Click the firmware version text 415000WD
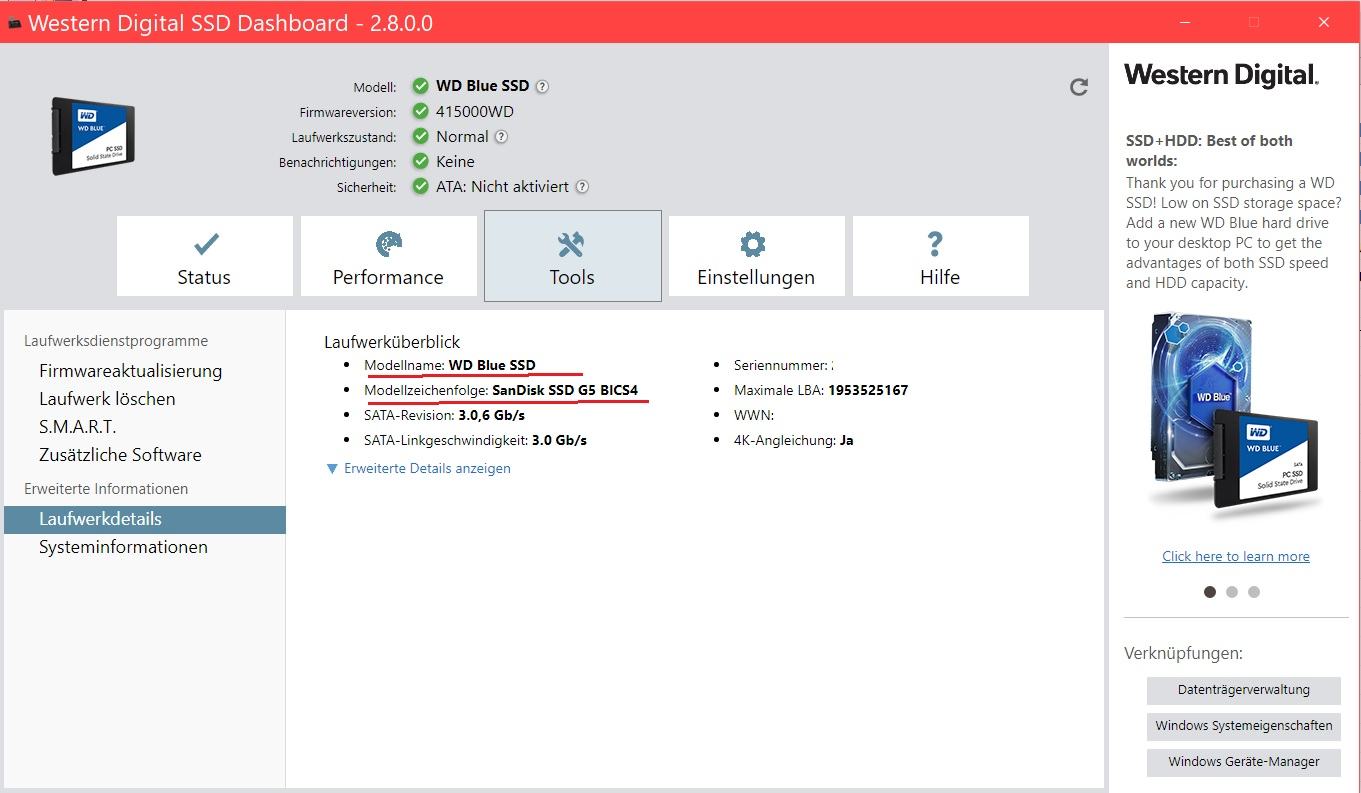 click(x=475, y=112)
